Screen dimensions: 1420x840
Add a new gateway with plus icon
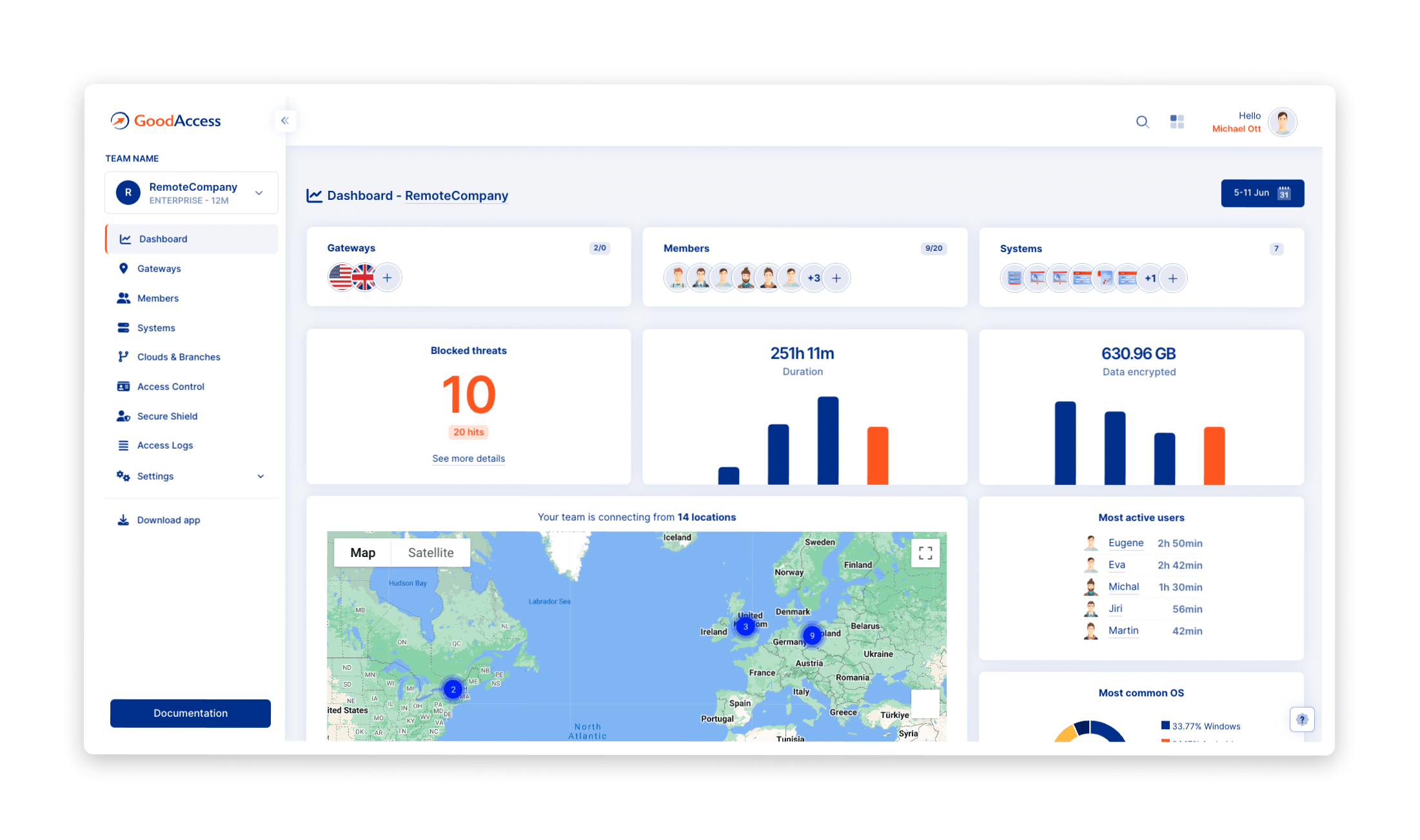pos(387,278)
